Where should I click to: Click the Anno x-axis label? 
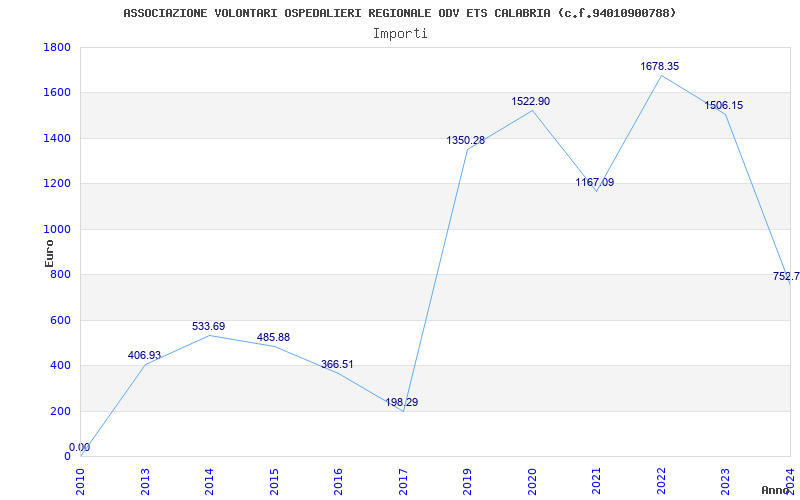(x=775, y=490)
